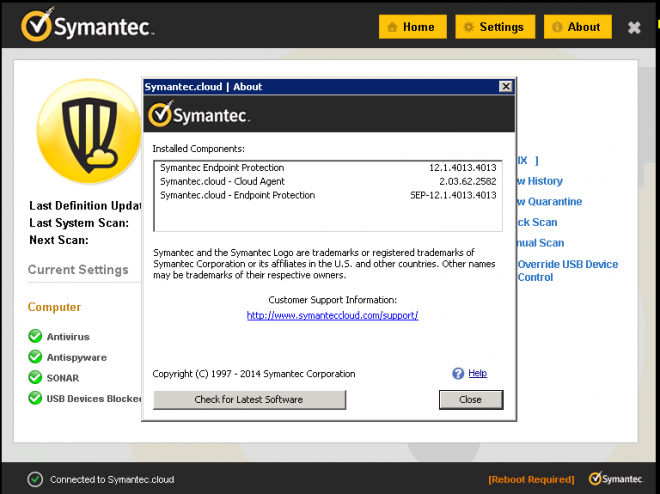Click green check beside USB Devices Blocked
660x494 pixels.
[x=35, y=398]
